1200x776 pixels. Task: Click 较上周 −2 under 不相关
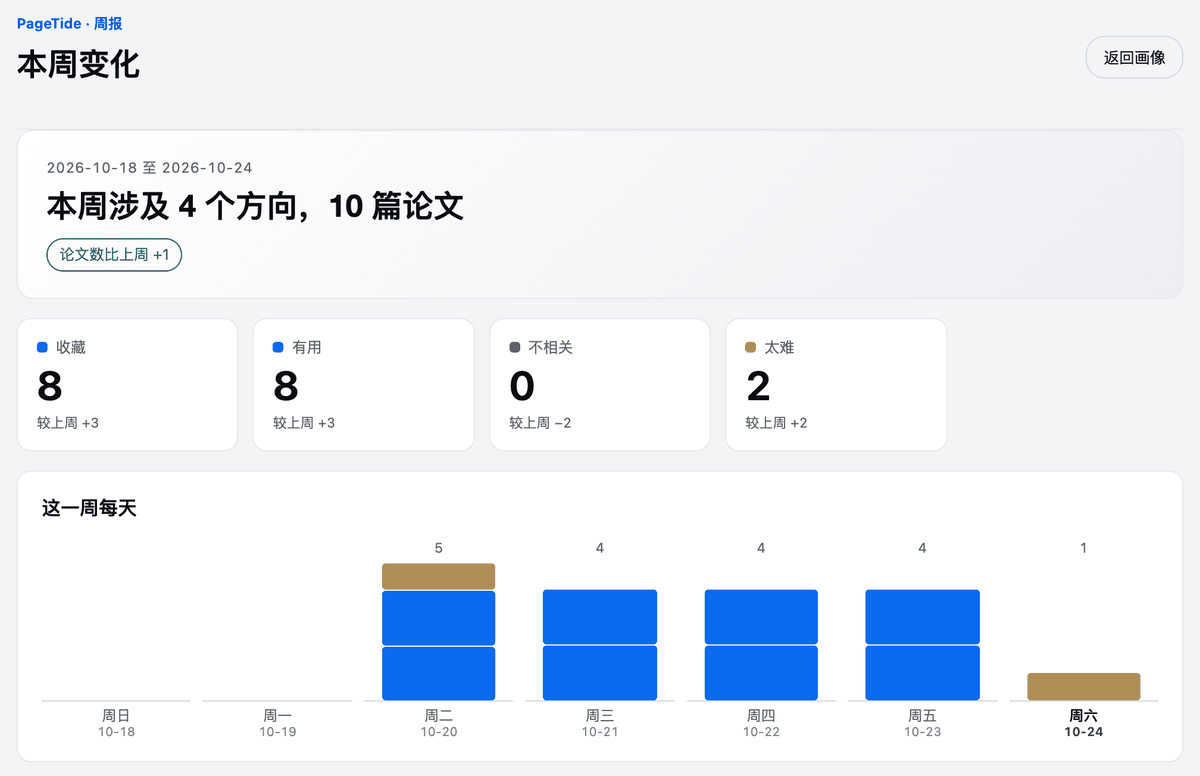tap(540, 423)
